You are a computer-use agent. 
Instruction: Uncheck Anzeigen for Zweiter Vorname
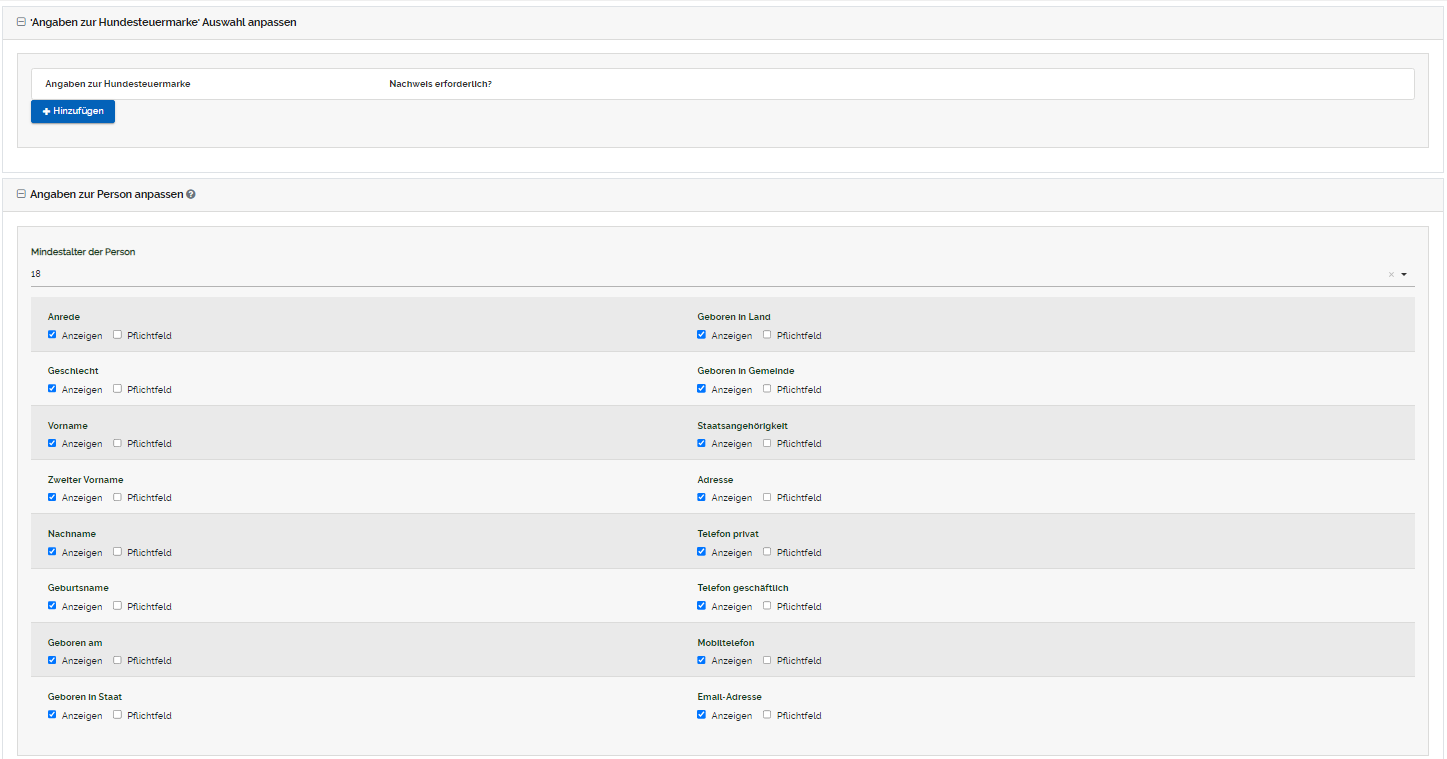click(52, 497)
